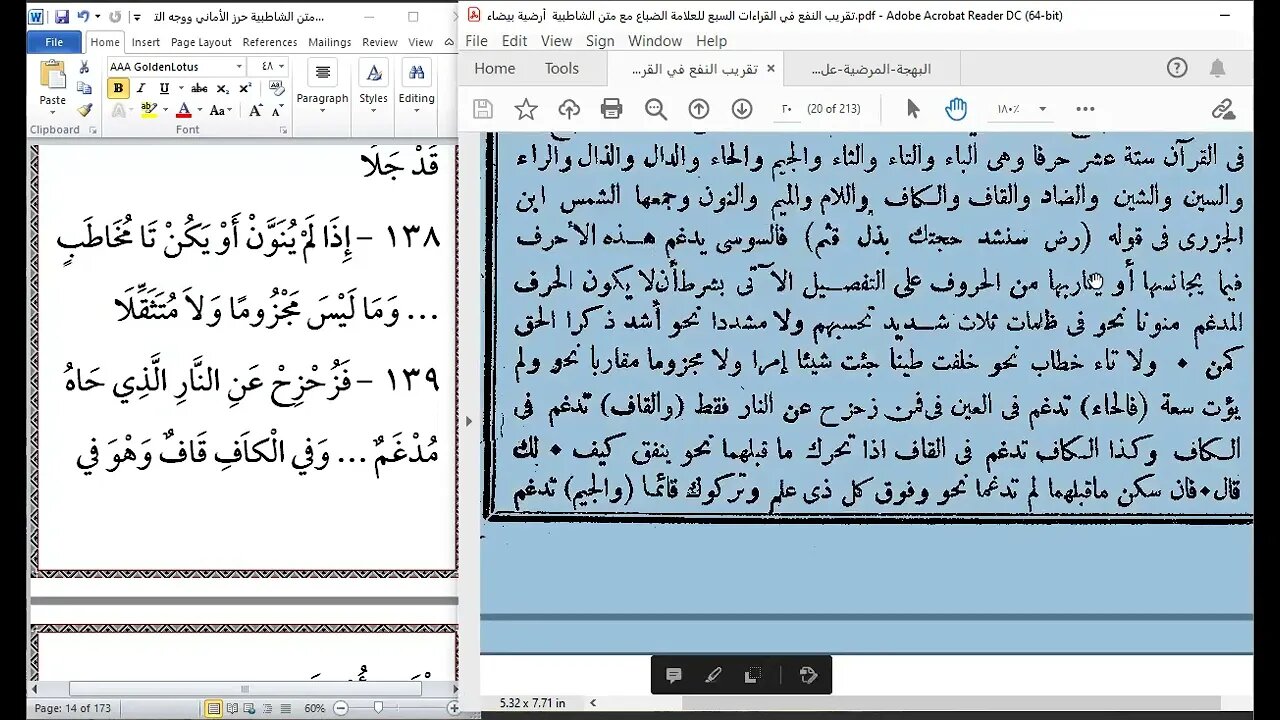Viewport: 1280px width, 720px height.
Task: Select Web Layout view in status bar
Action: point(247,708)
